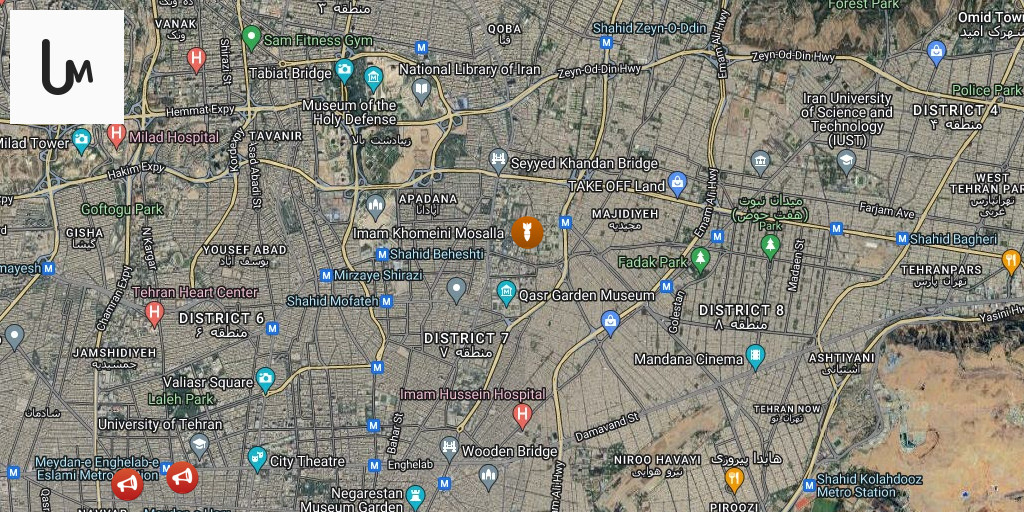1024x512 pixels.
Task: Select the Valiasr Square camera marker
Action: point(264,380)
